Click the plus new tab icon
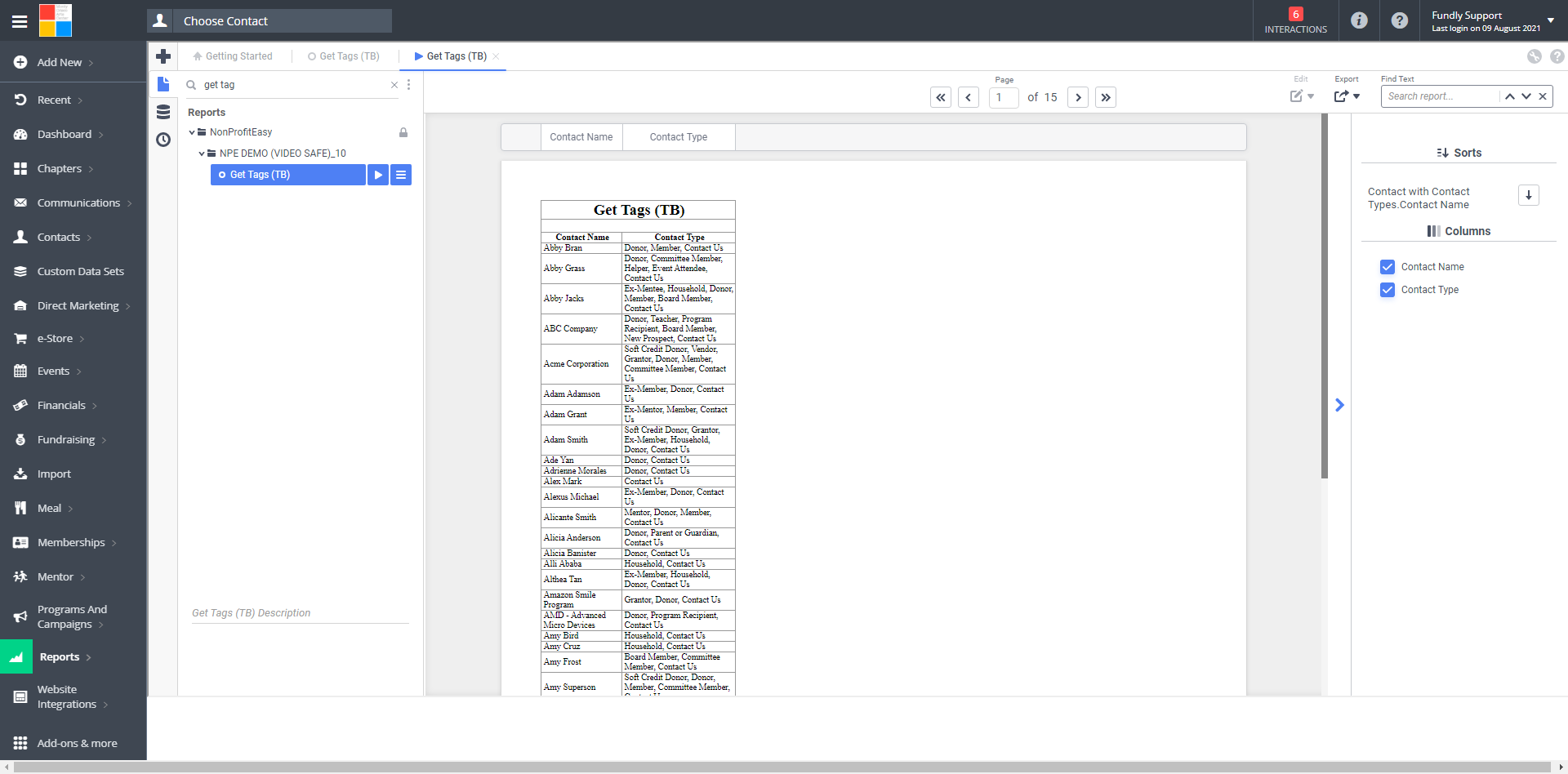1568x774 pixels. tap(163, 56)
